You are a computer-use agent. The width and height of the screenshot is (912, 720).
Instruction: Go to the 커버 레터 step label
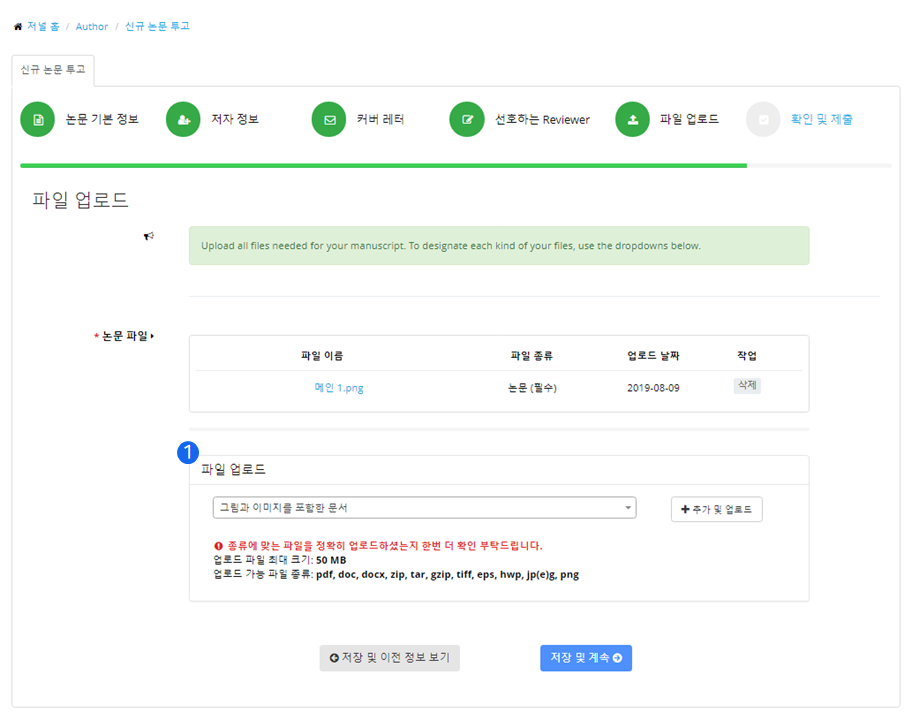(380, 119)
